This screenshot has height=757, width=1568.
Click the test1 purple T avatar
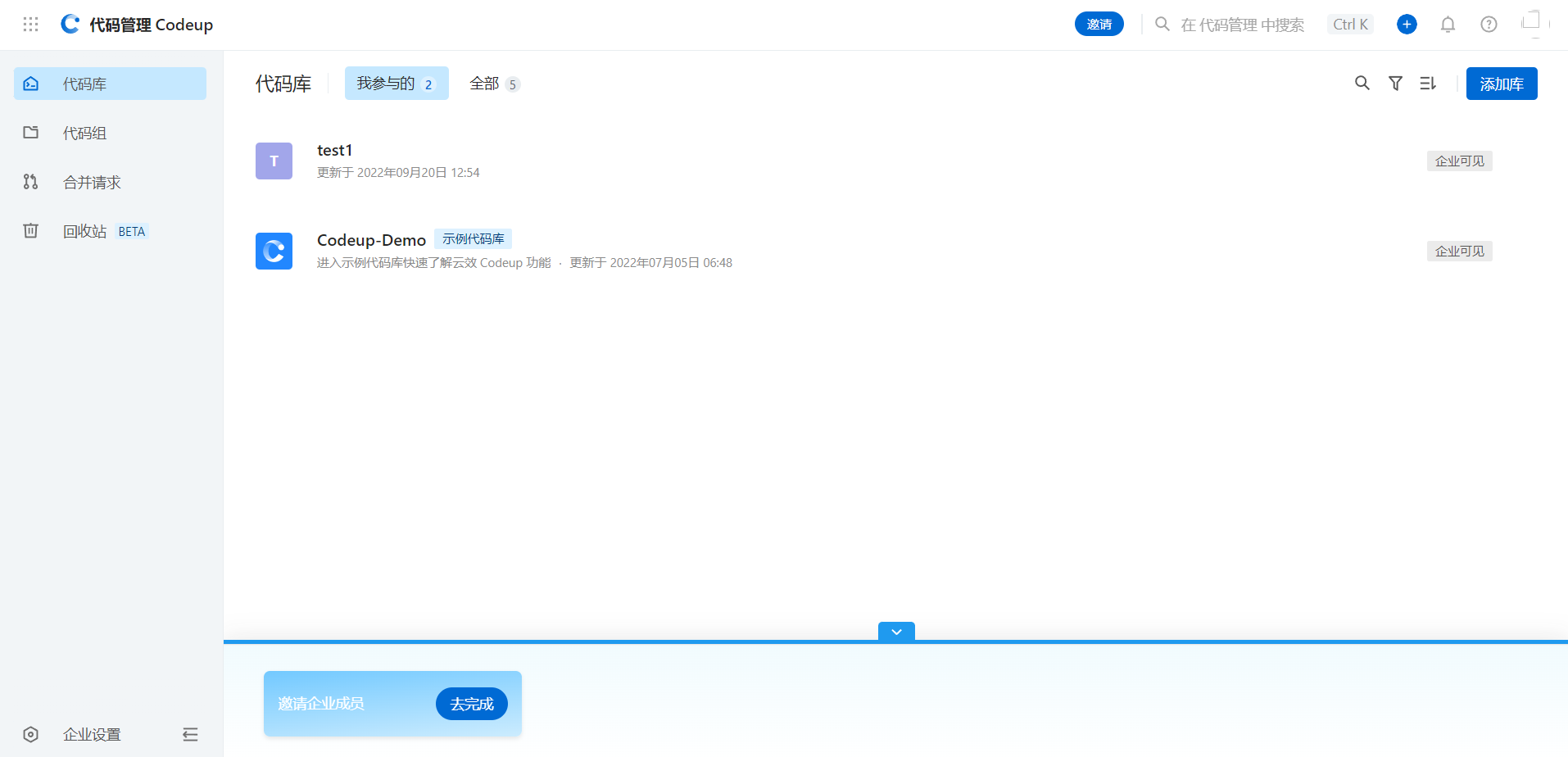click(x=274, y=161)
